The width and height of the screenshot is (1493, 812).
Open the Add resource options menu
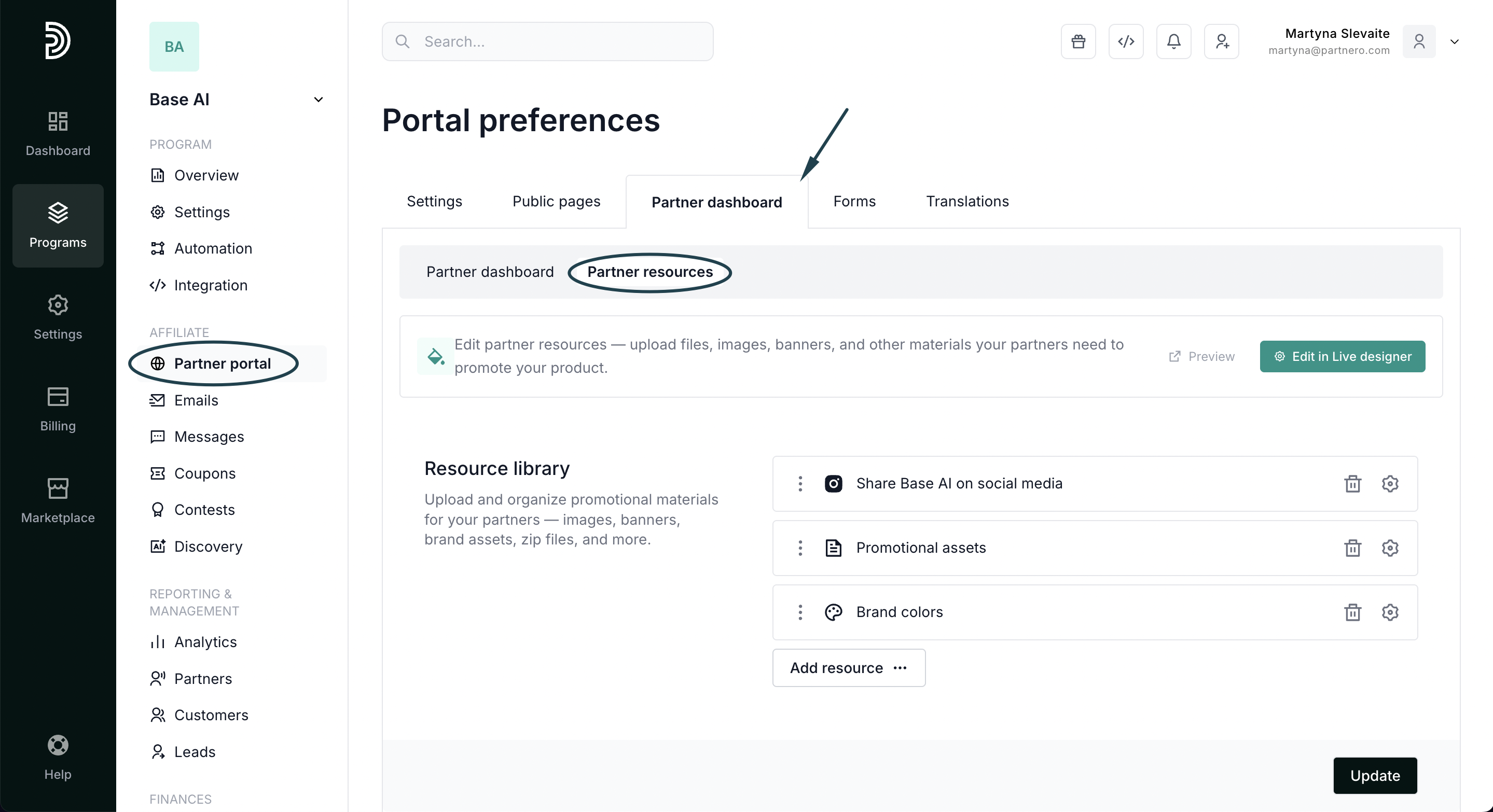pos(849,668)
